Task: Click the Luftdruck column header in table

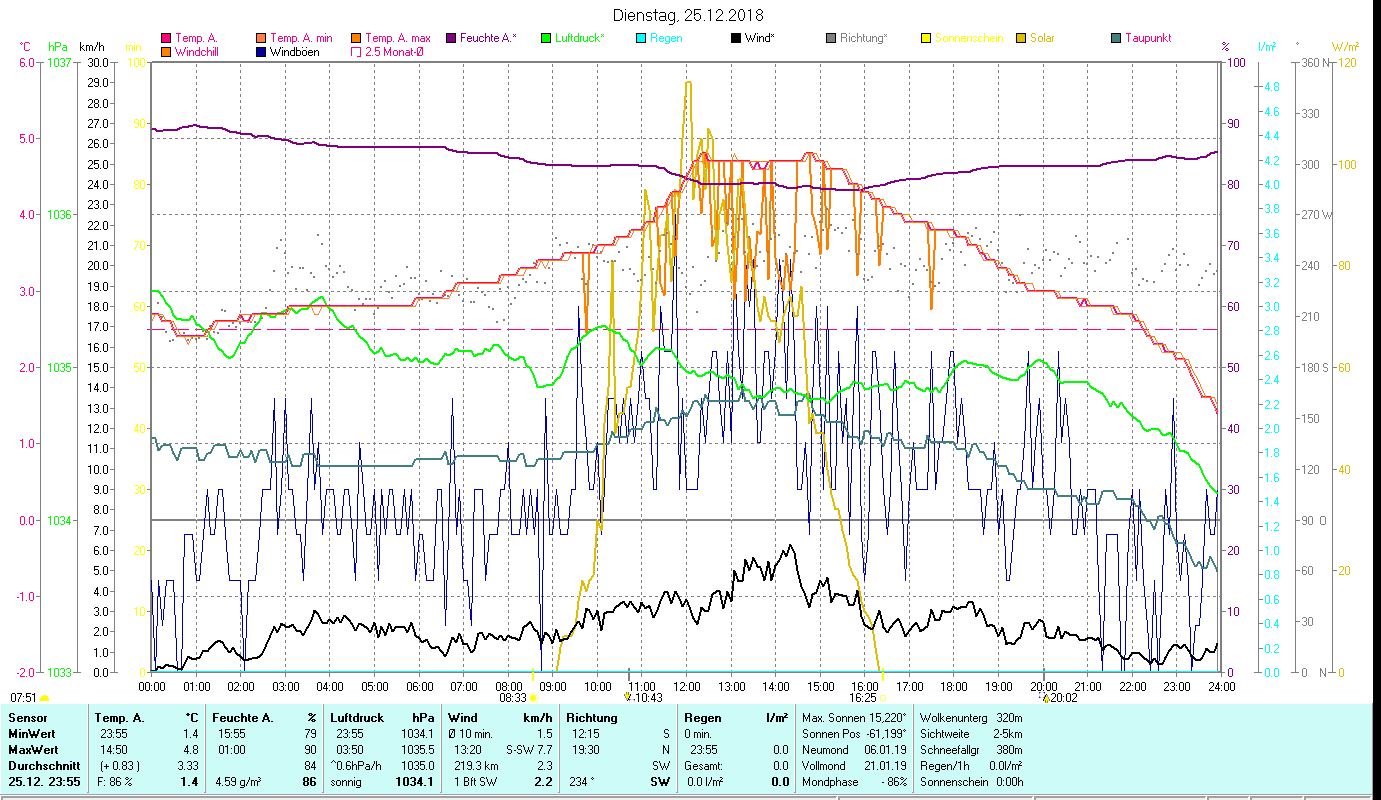Action: coord(359,718)
